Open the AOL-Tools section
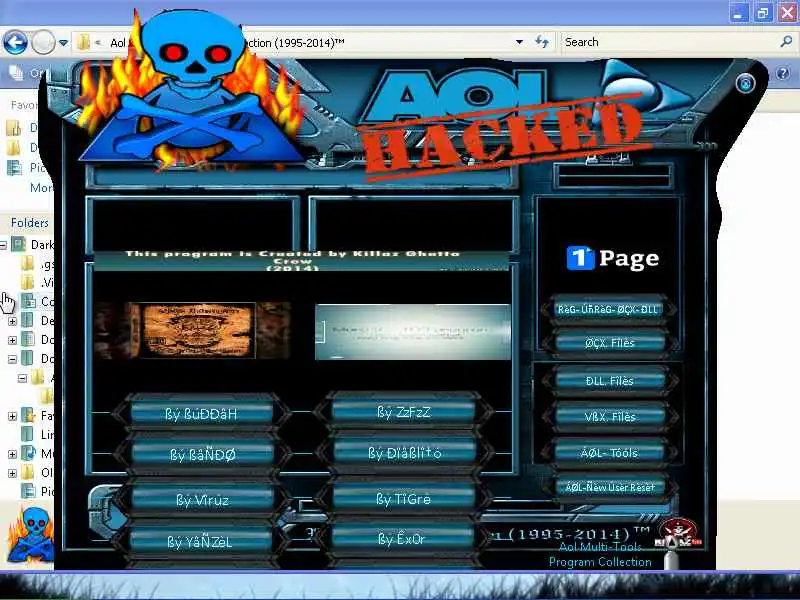This screenshot has width=800, height=600. 610,453
